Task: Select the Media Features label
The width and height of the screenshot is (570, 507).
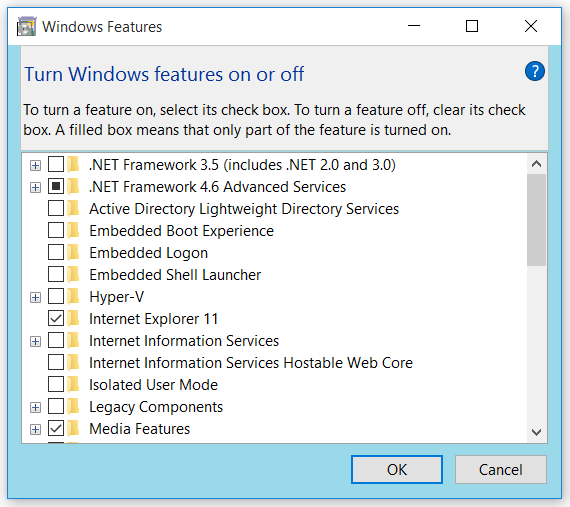Action: 140,428
